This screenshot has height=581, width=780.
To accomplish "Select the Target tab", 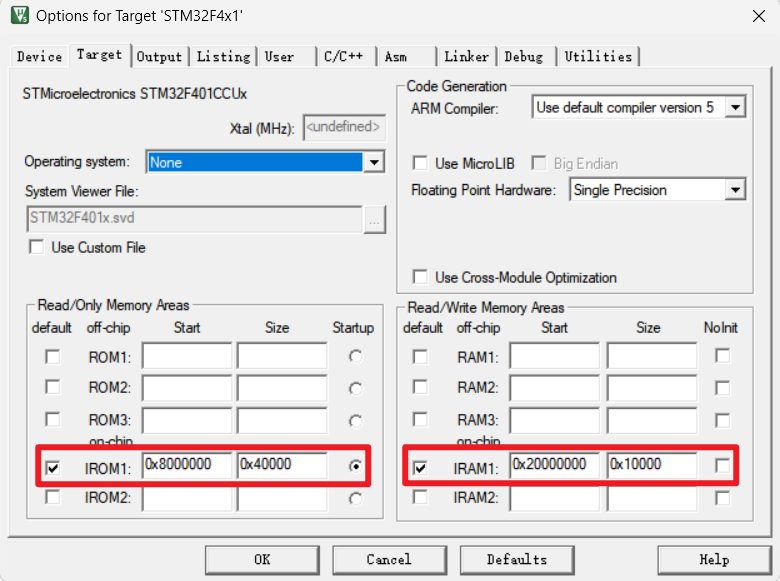I will click(x=99, y=55).
